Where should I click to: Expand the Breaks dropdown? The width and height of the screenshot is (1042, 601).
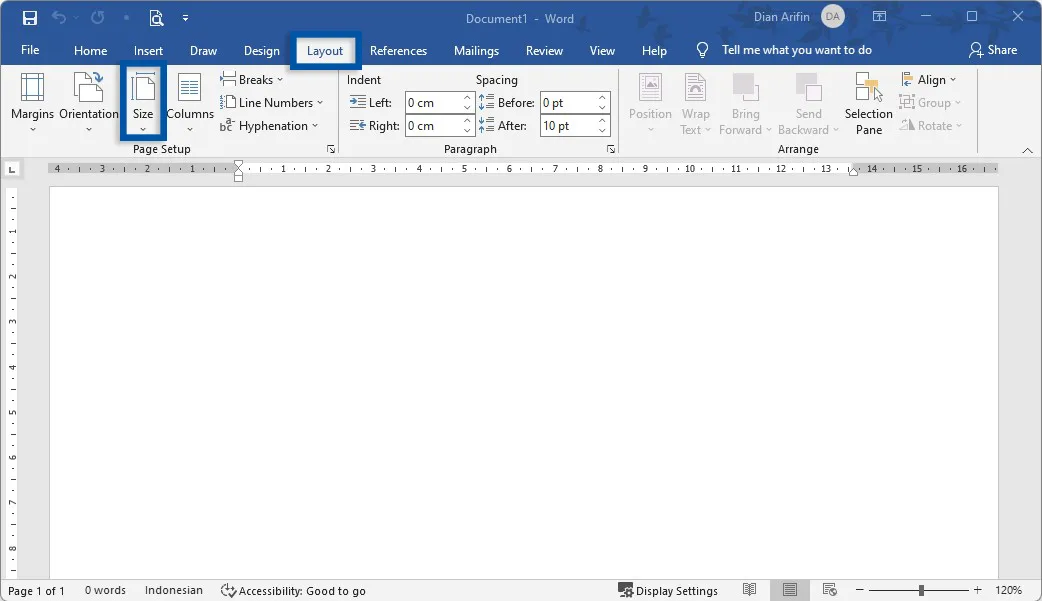tap(252, 79)
